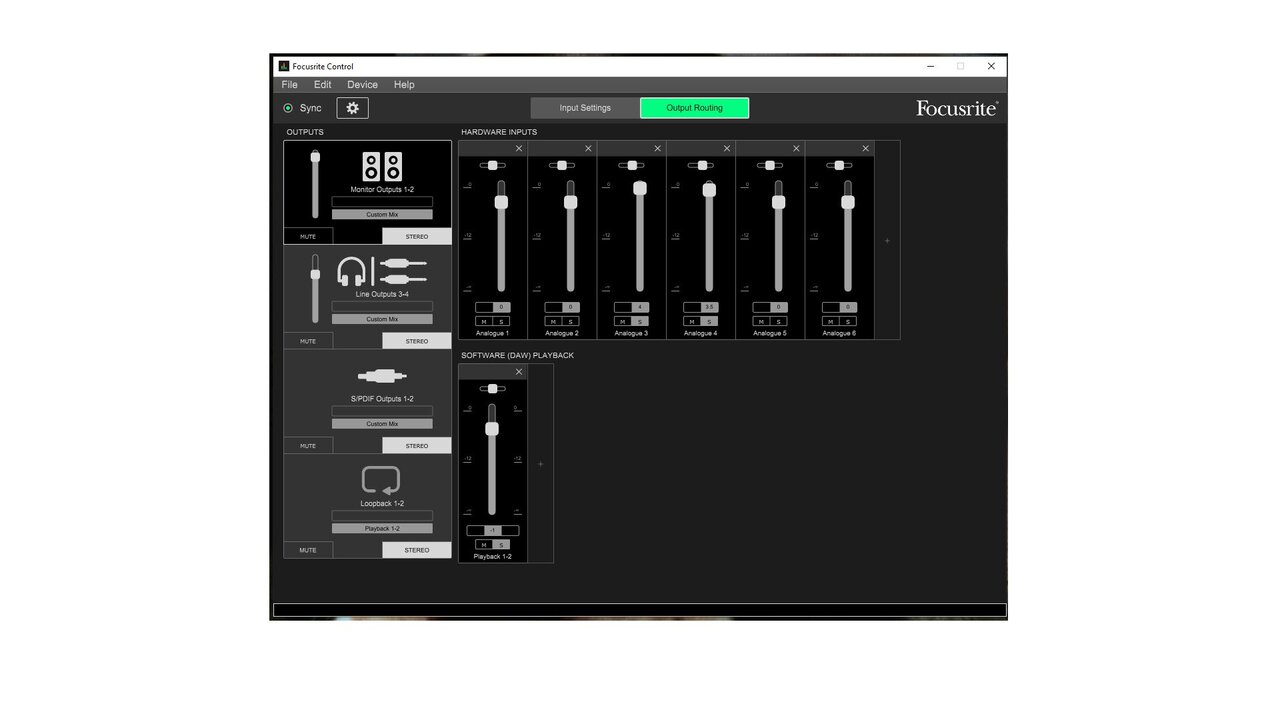Viewport: 1280px width, 720px height.
Task: Toggle STEREO for Line Outputs 3-4
Action: tap(417, 341)
